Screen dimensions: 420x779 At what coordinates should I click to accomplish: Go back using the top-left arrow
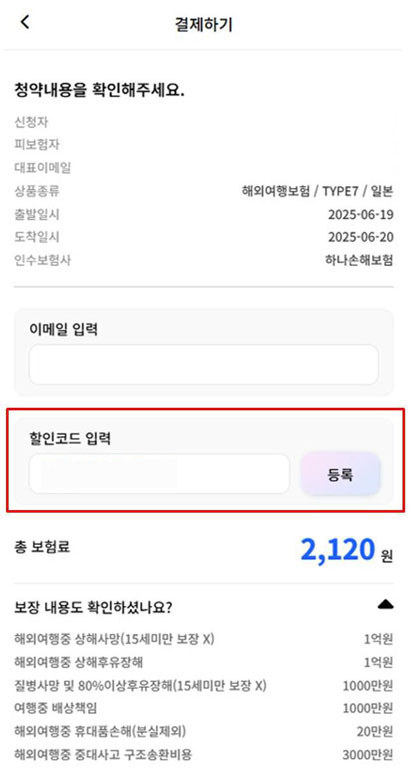(x=25, y=22)
